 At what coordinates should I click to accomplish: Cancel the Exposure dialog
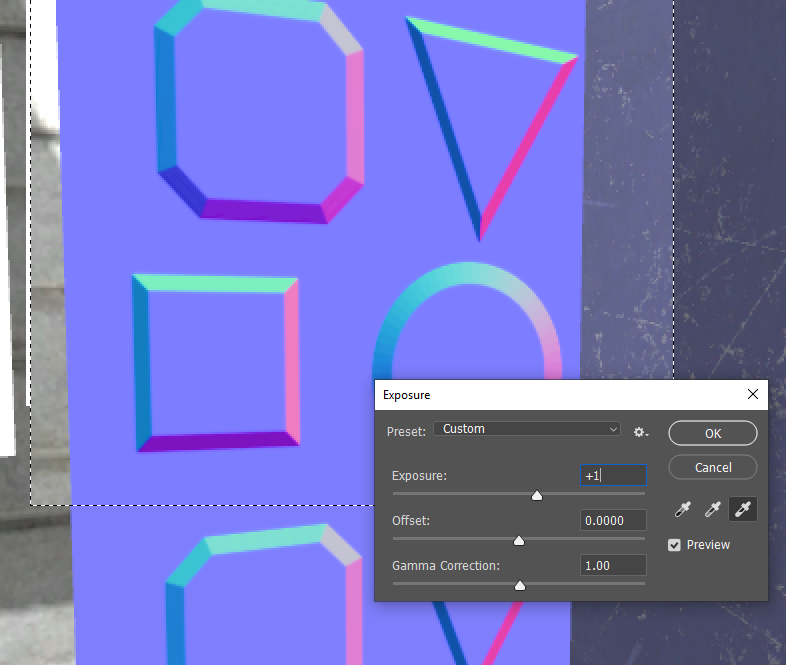(x=713, y=468)
